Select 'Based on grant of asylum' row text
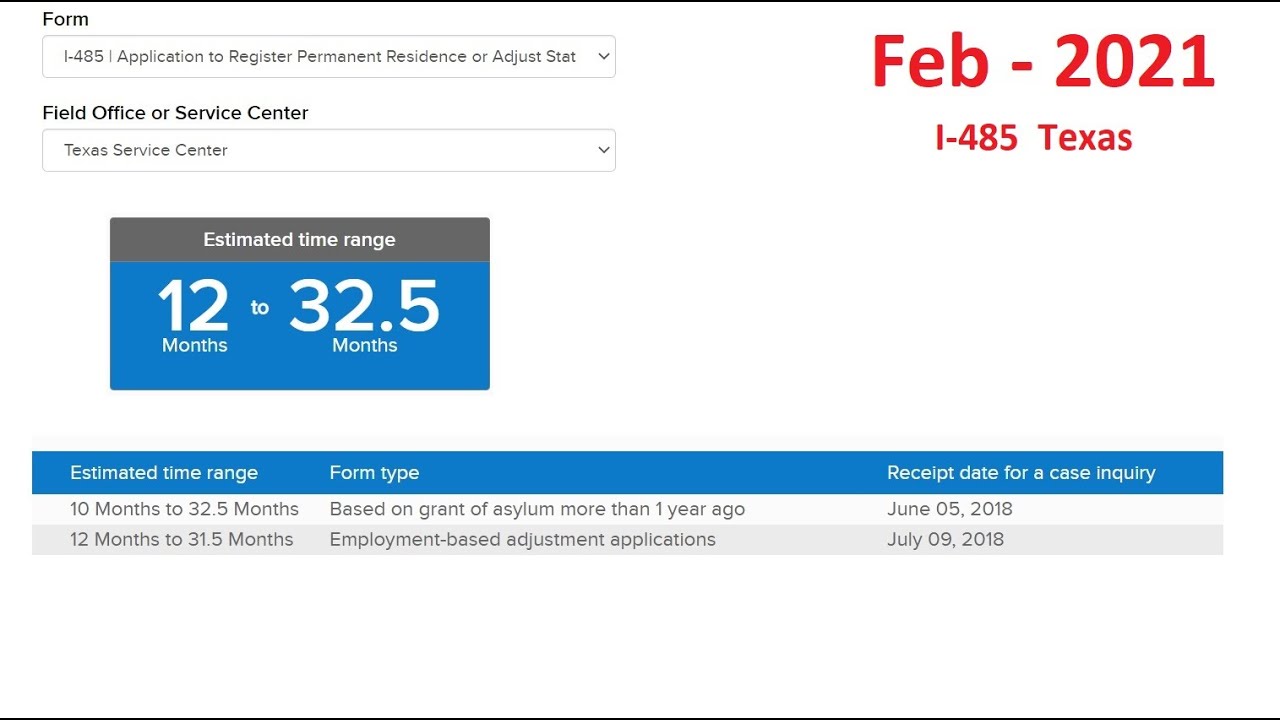Image resolution: width=1280 pixels, height=720 pixels. [537, 509]
